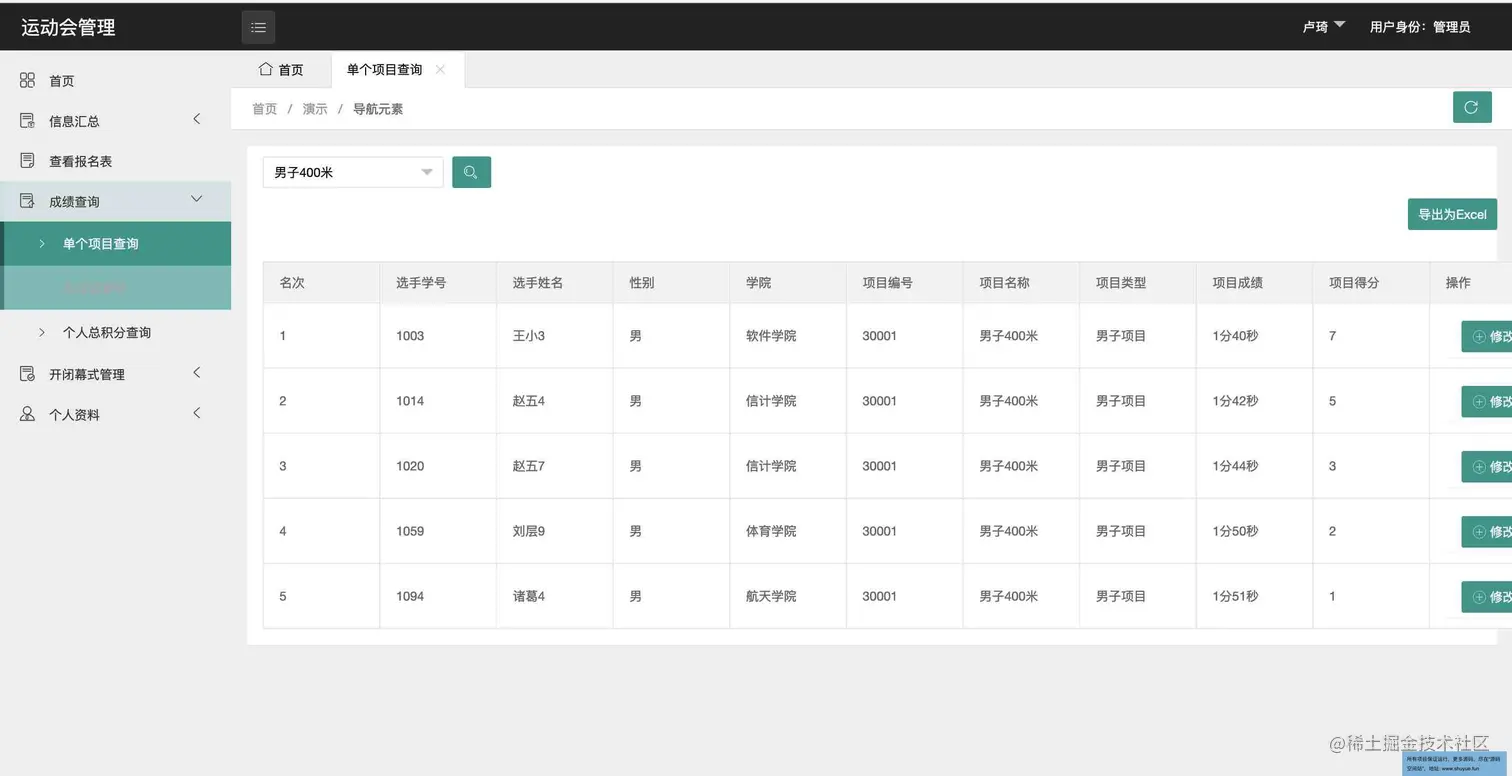
Task: Click the 演示 breadcrumb link
Action: coord(315,109)
